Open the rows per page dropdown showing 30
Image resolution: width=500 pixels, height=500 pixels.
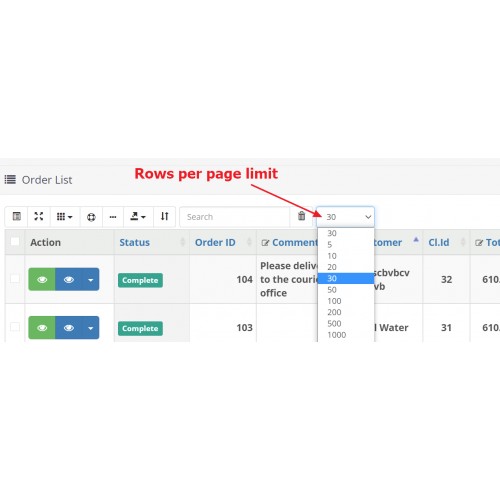[346, 217]
